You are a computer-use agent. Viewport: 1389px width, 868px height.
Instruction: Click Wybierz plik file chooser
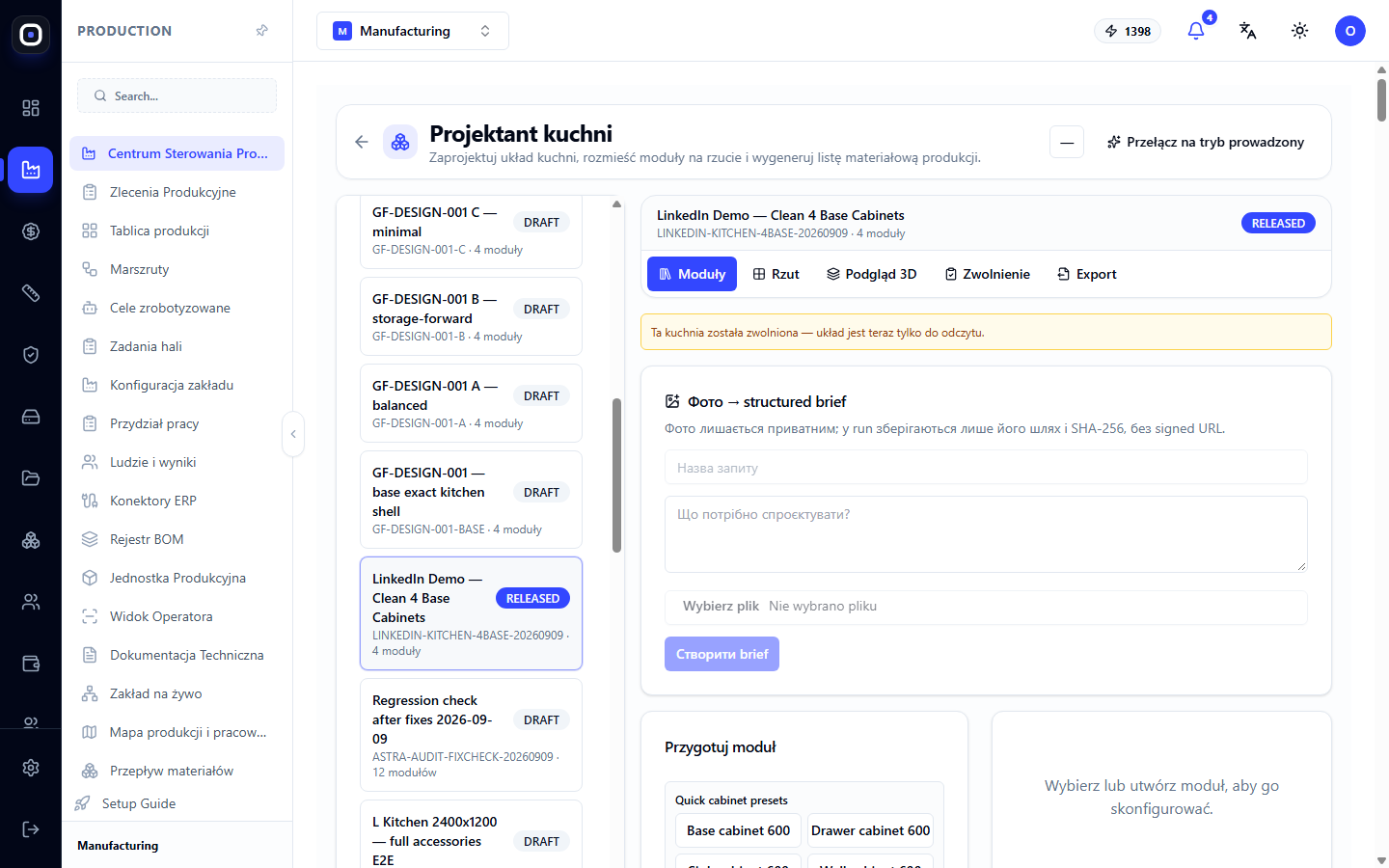tap(721, 606)
